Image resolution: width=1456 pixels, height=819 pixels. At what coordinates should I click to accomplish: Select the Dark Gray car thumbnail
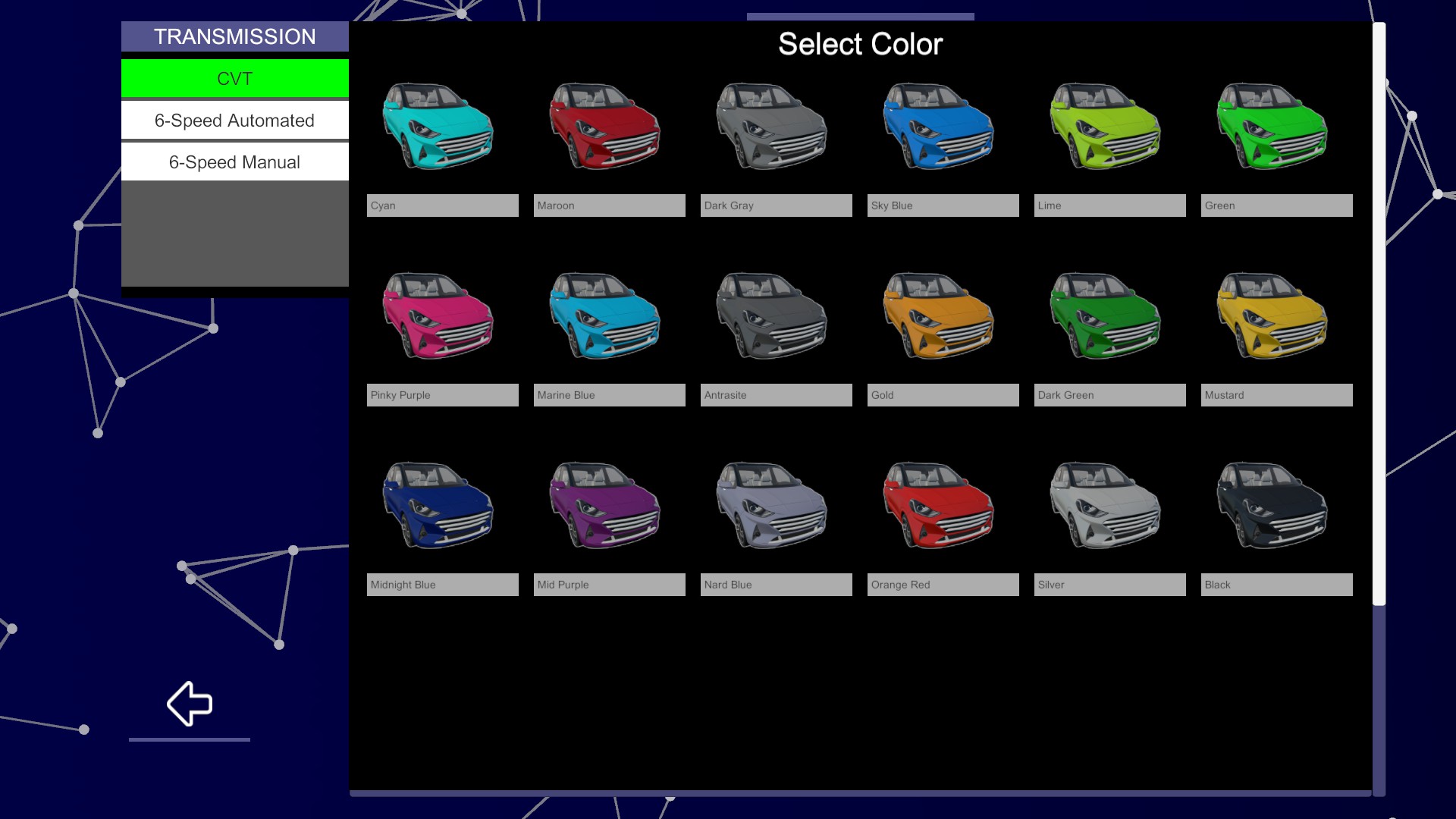tap(772, 126)
